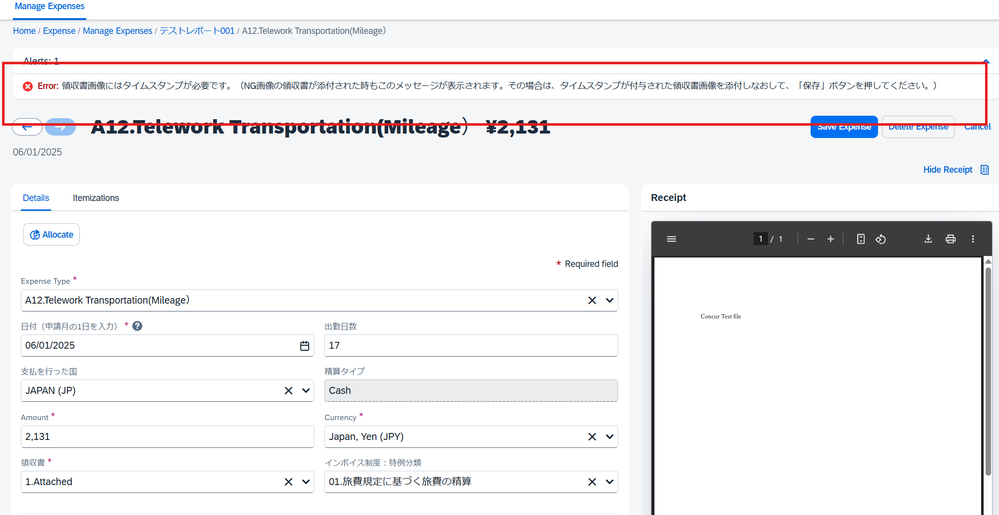Expand the 支払を行った国 dropdown
This screenshot has height=515, width=999.
tap(306, 391)
